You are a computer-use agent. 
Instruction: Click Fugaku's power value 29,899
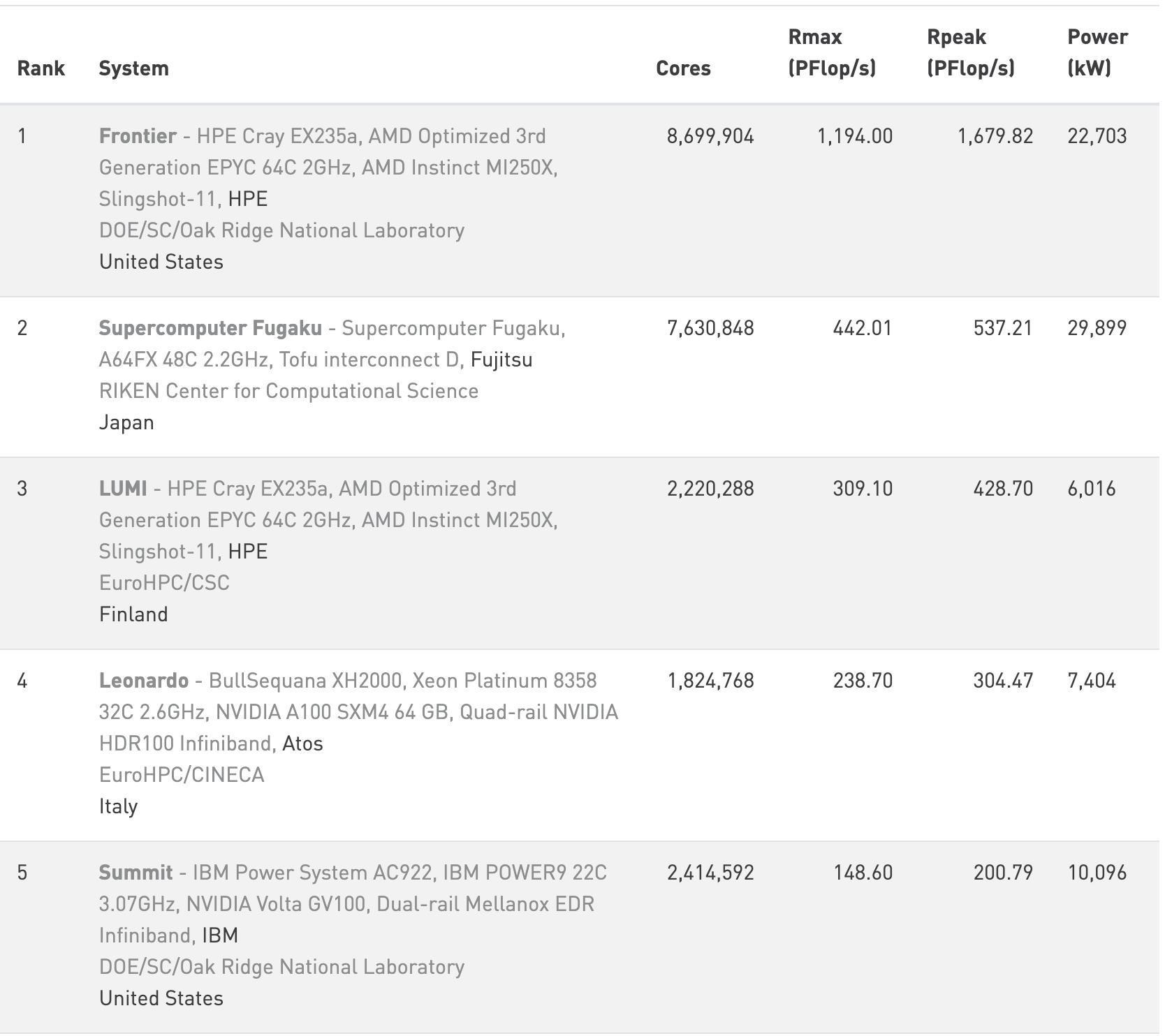[x=1097, y=328]
